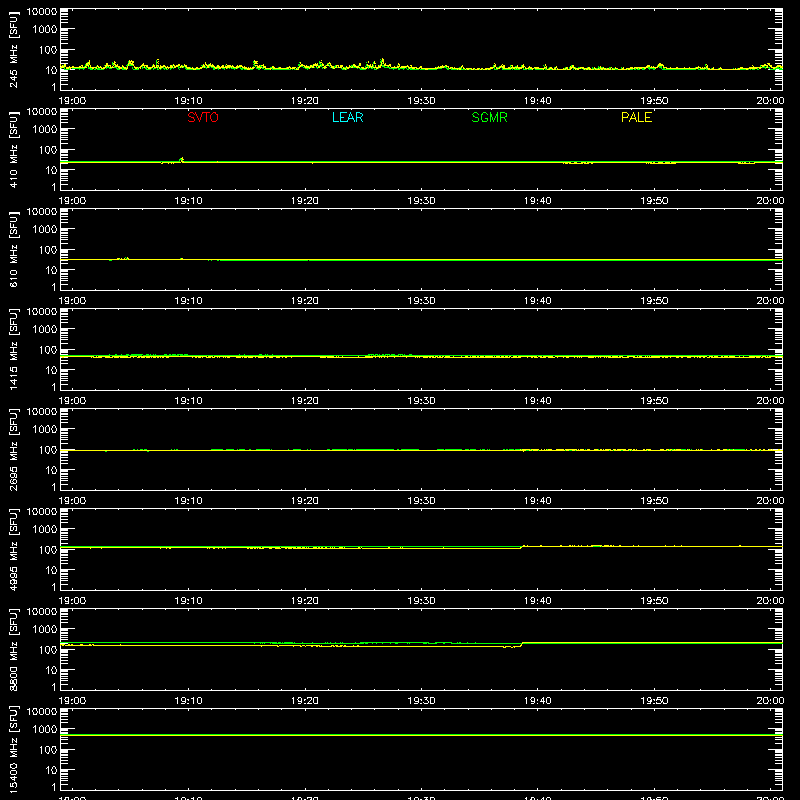Select the 2695 MHz [SFU] axis title
The image size is (800, 800).
14,449
